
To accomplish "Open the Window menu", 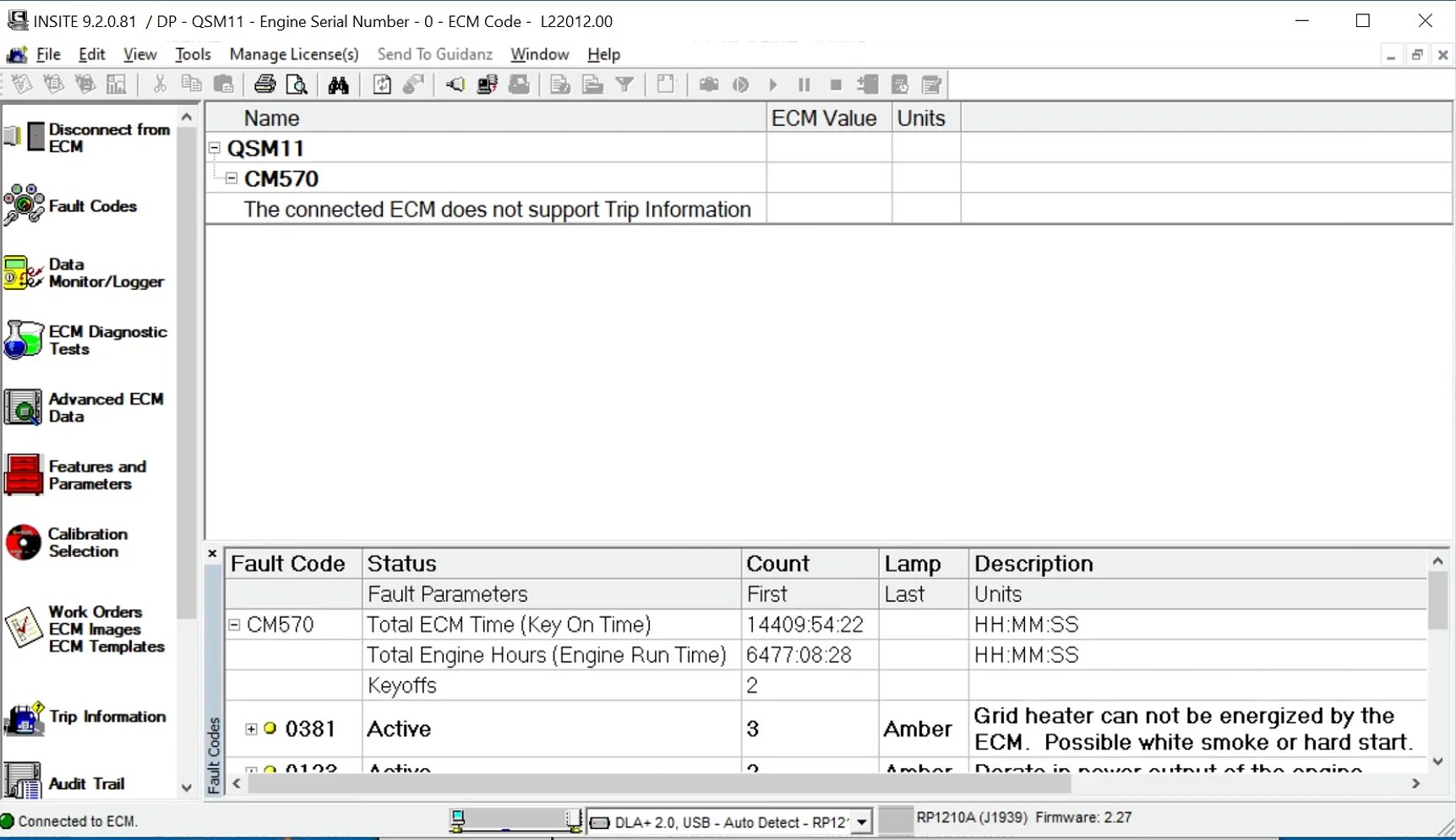I will click(539, 54).
